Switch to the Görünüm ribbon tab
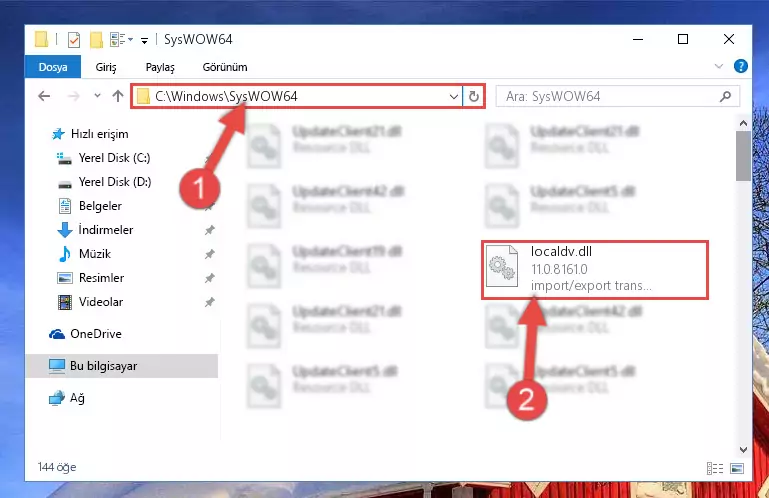The image size is (769, 498). pyautogui.click(x=225, y=67)
